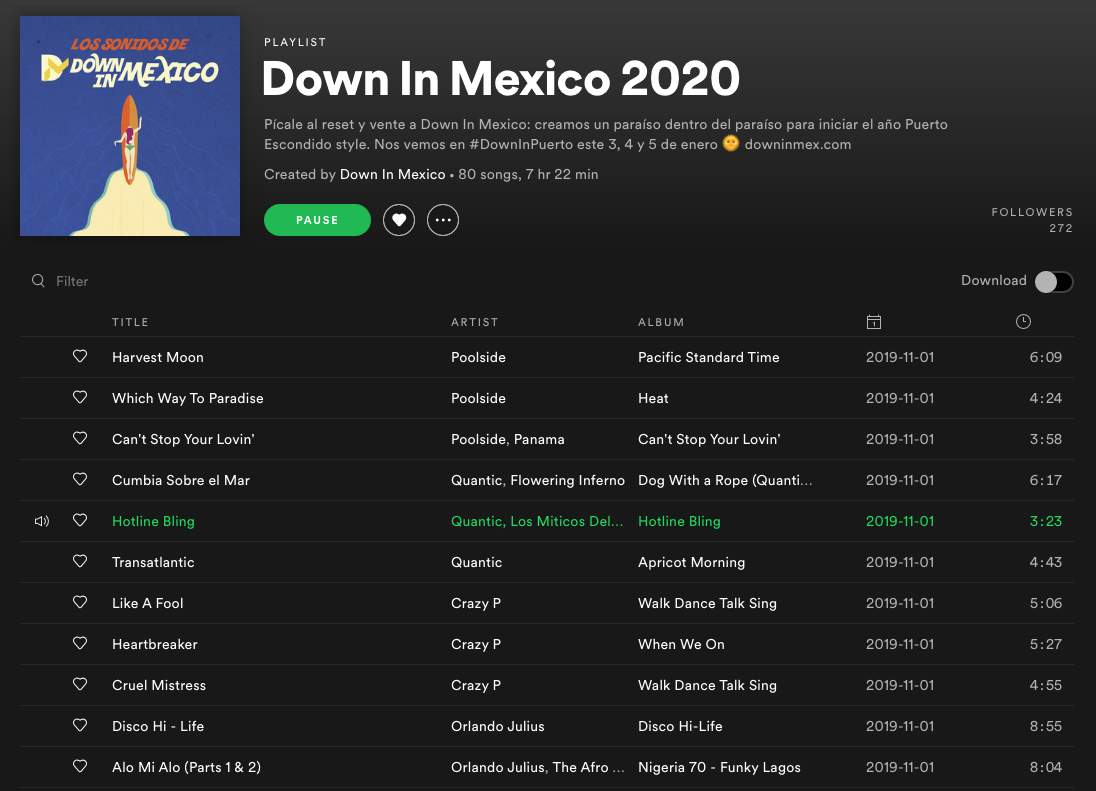Open the album When We On

[682, 644]
